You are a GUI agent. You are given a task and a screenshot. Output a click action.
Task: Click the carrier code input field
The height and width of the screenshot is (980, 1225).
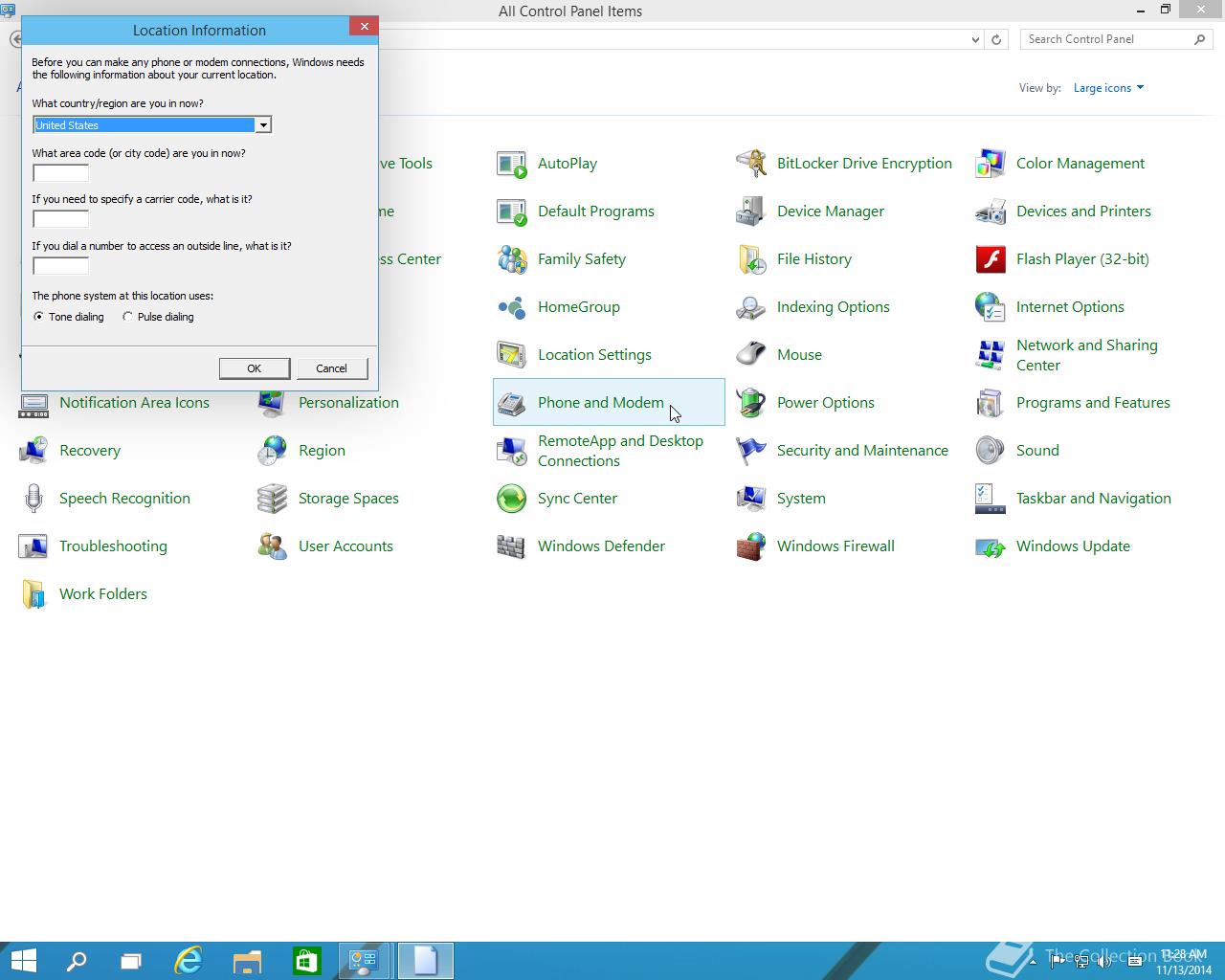click(60, 219)
